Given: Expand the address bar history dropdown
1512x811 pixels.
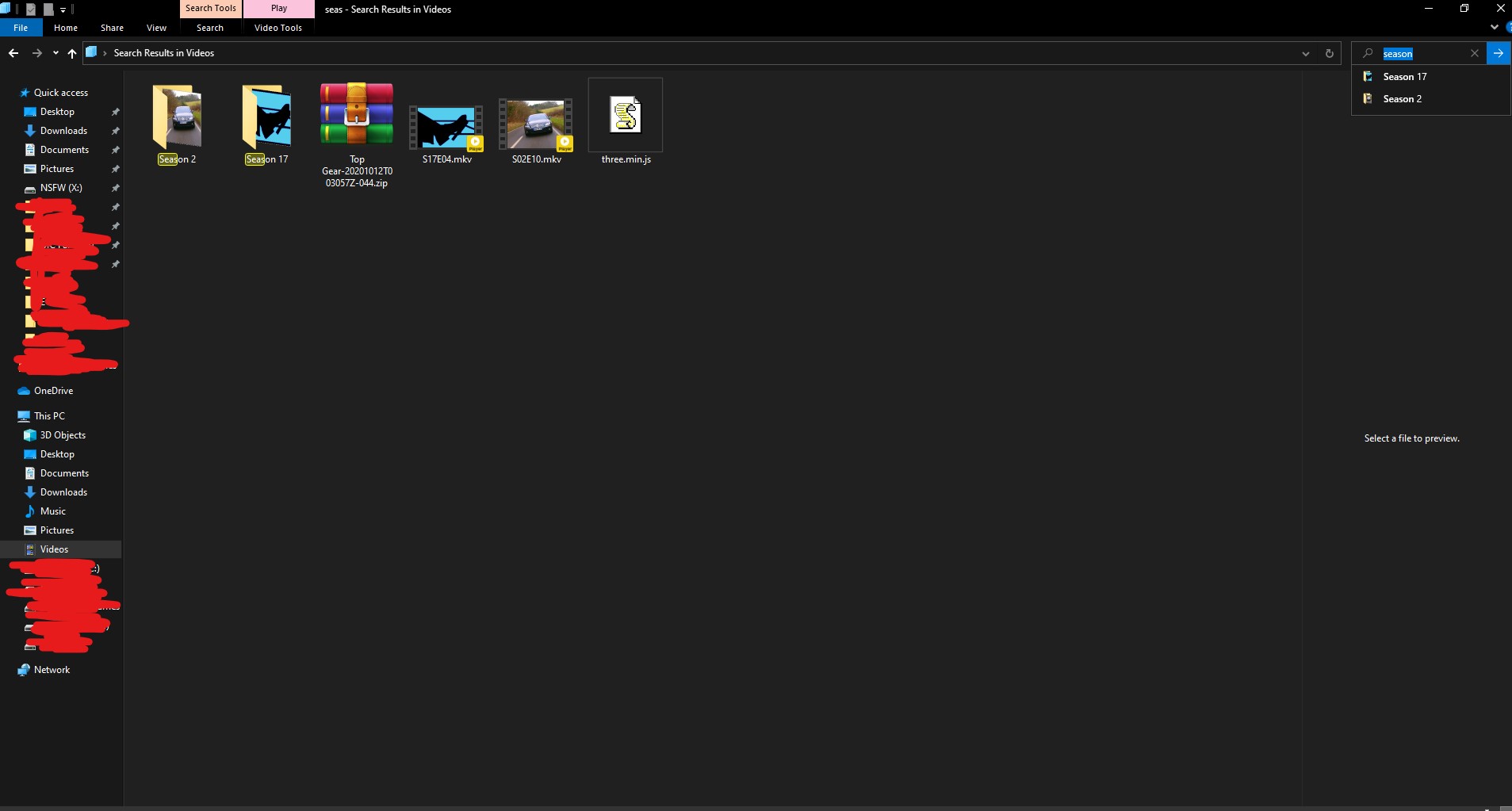Looking at the screenshot, I should click(1305, 54).
